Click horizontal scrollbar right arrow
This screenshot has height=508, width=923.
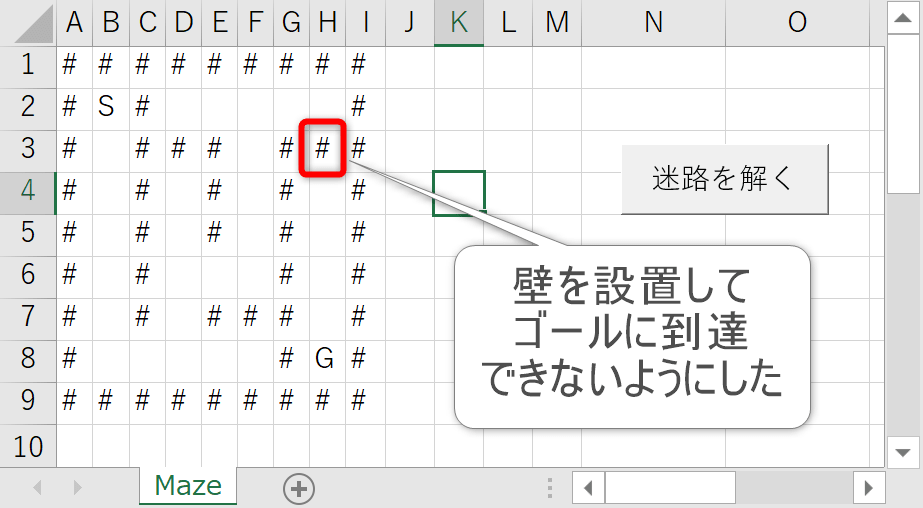click(867, 488)
